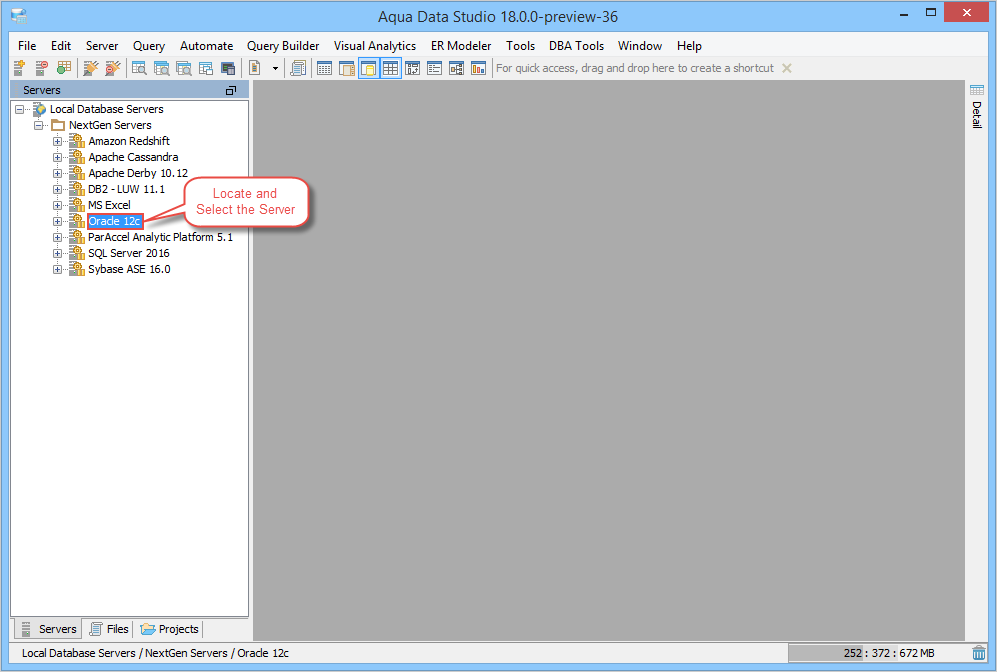Screen dimensions: 997x672
Task: Open the Detail side panel
Action: 977,106
